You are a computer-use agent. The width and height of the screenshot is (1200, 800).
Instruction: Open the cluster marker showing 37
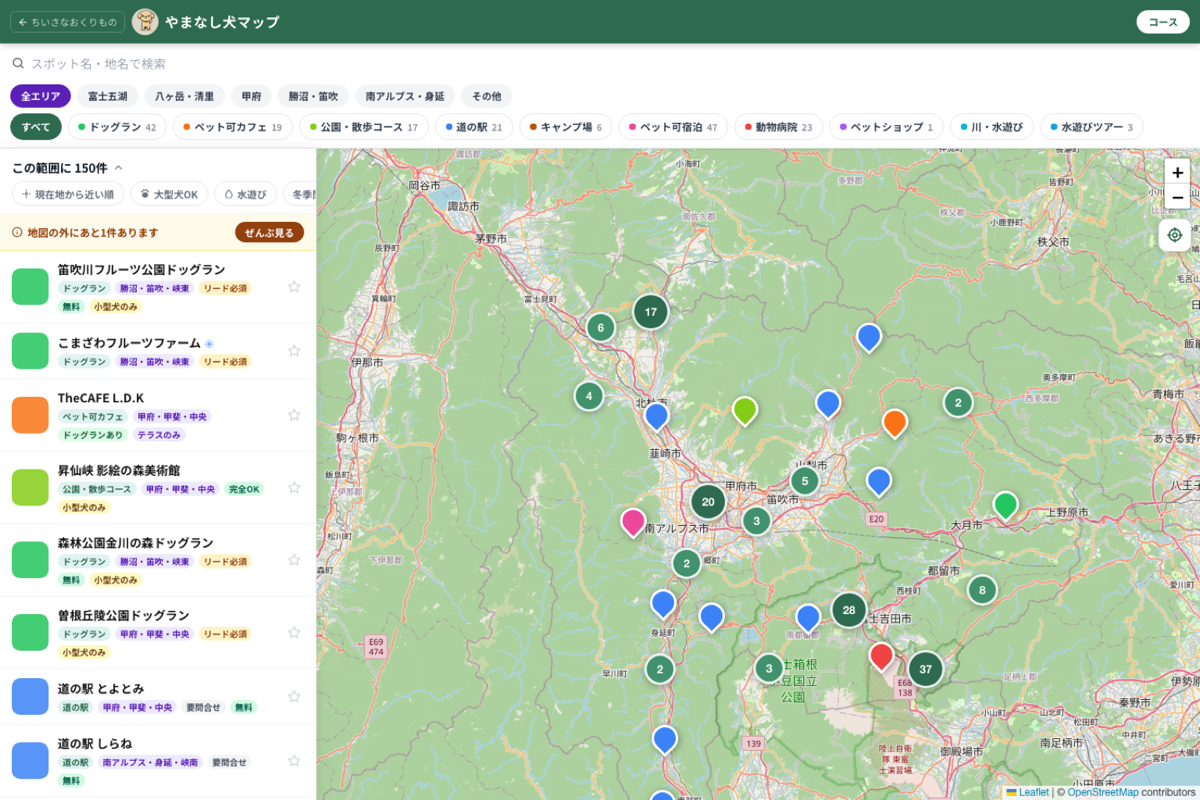[926, 669]
